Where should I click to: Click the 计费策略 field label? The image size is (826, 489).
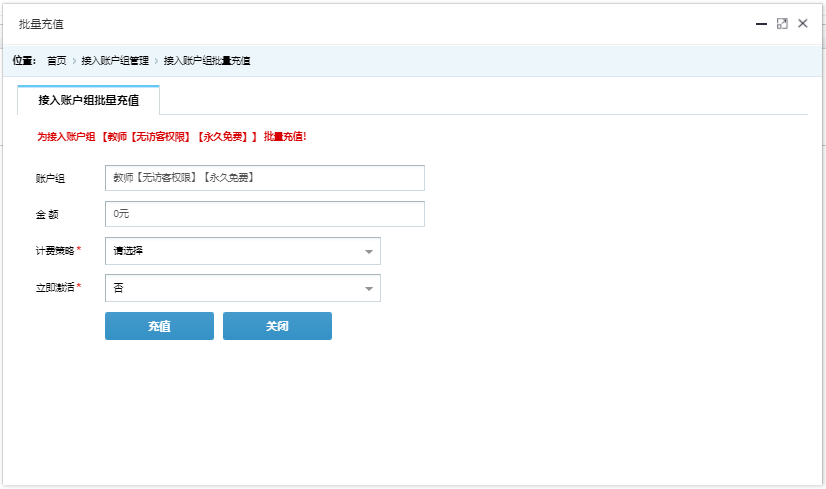pyautogui.click(x=55, y=251)
